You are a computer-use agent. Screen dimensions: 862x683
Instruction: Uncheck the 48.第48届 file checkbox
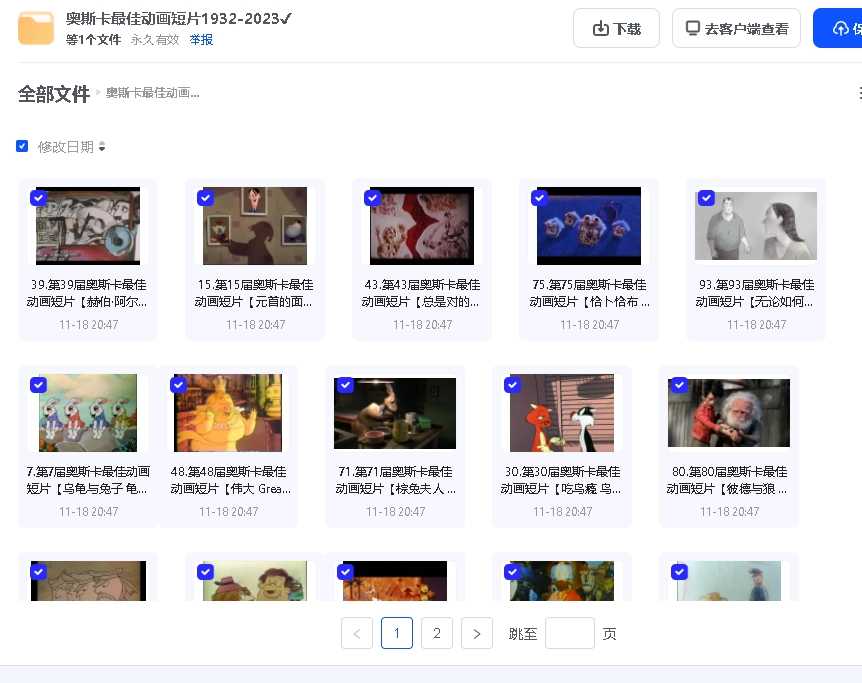tap(178, 385)
